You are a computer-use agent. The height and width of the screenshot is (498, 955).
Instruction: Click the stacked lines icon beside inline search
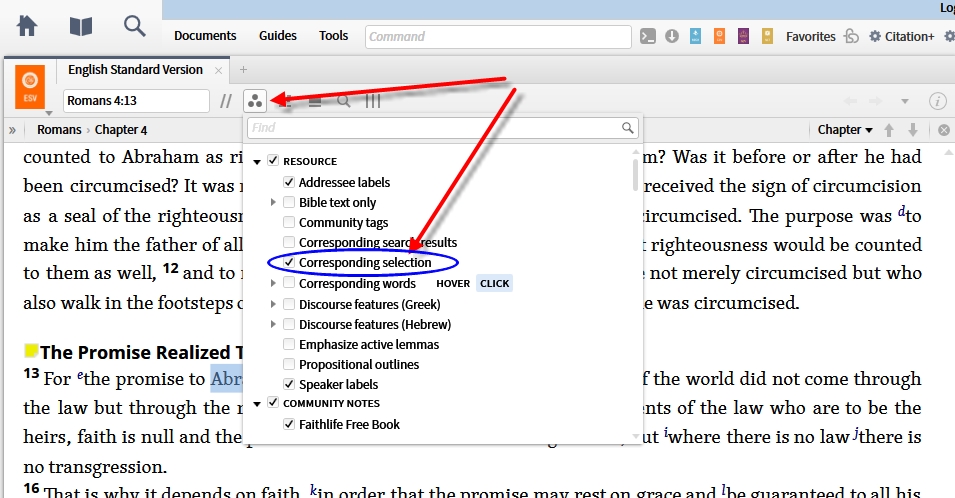[315, 101]
